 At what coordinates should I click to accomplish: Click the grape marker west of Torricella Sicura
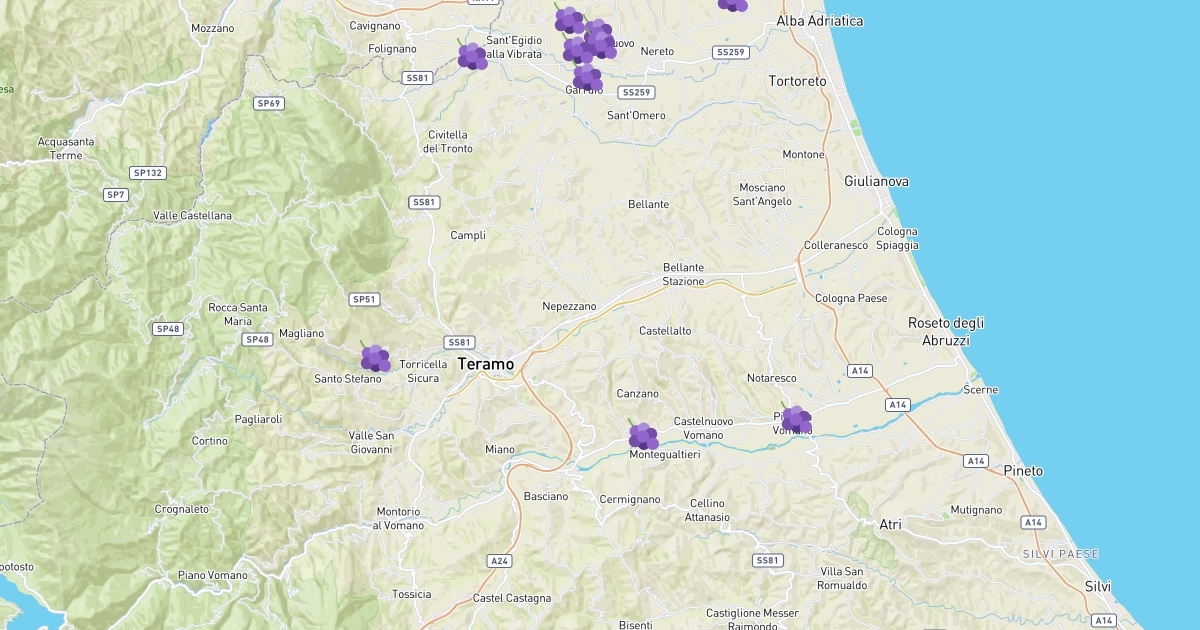tap(375, 357)
